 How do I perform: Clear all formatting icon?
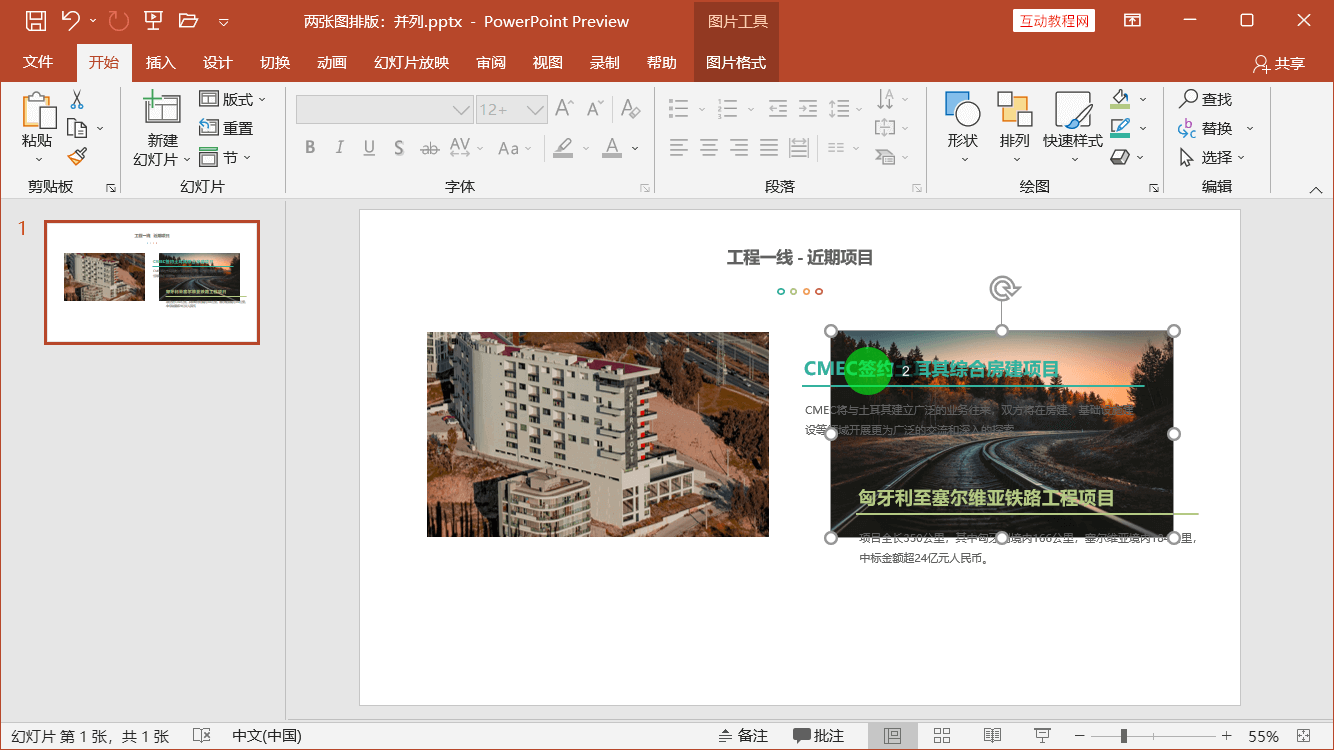point(629,109)
